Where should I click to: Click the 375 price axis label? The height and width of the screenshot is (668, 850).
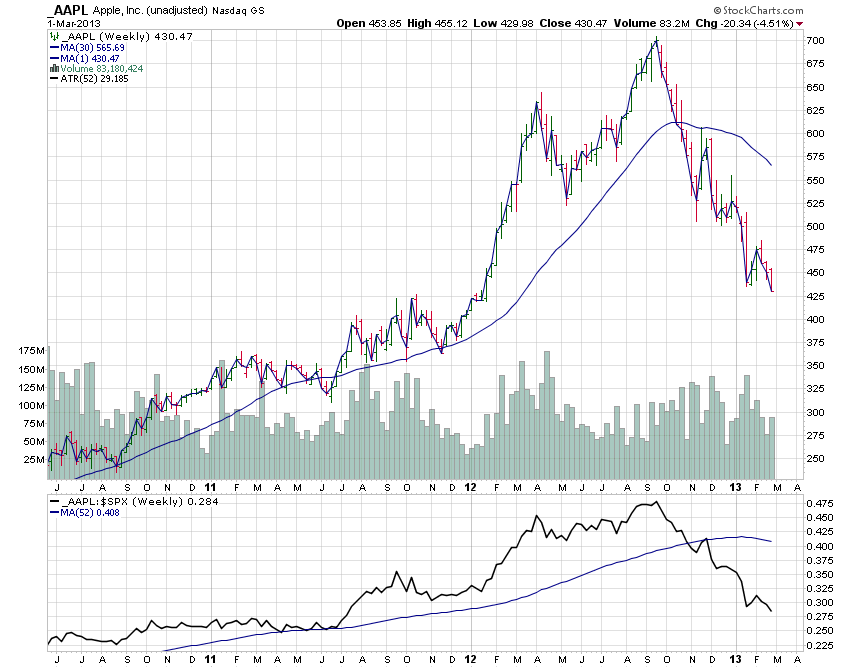tap(815, 343)
